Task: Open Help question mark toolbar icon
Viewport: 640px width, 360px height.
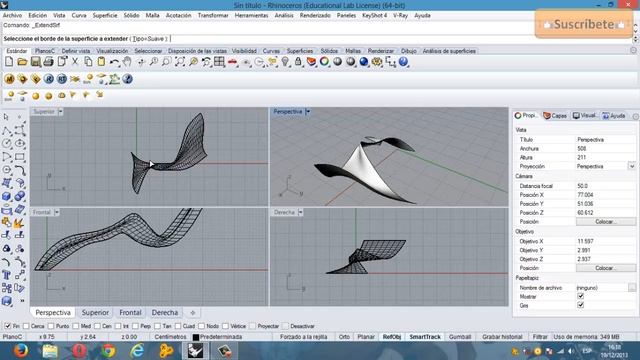Action: coord(403,62)
